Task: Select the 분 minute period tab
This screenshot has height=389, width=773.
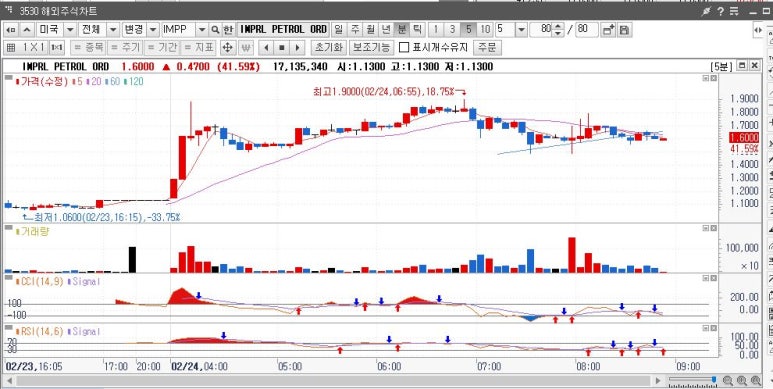Action: coord(402,30)
